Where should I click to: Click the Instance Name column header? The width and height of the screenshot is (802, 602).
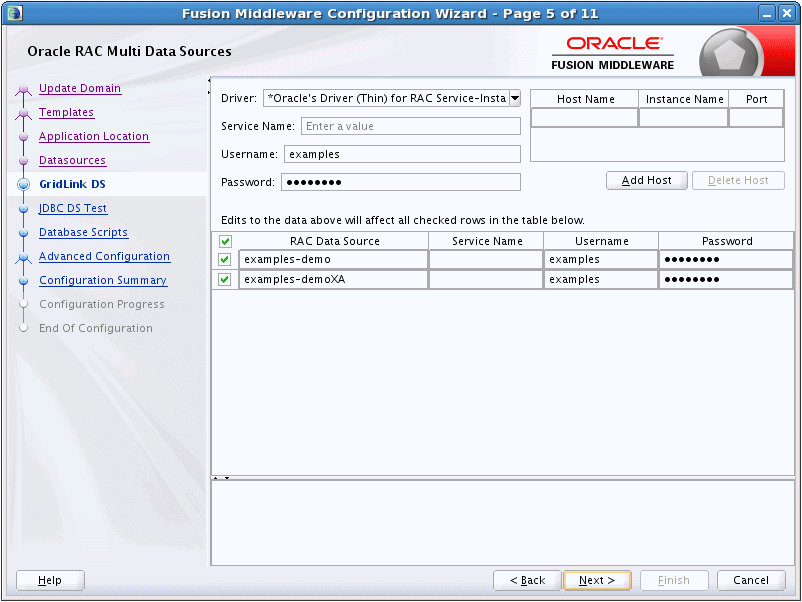[x=684, y=99]
